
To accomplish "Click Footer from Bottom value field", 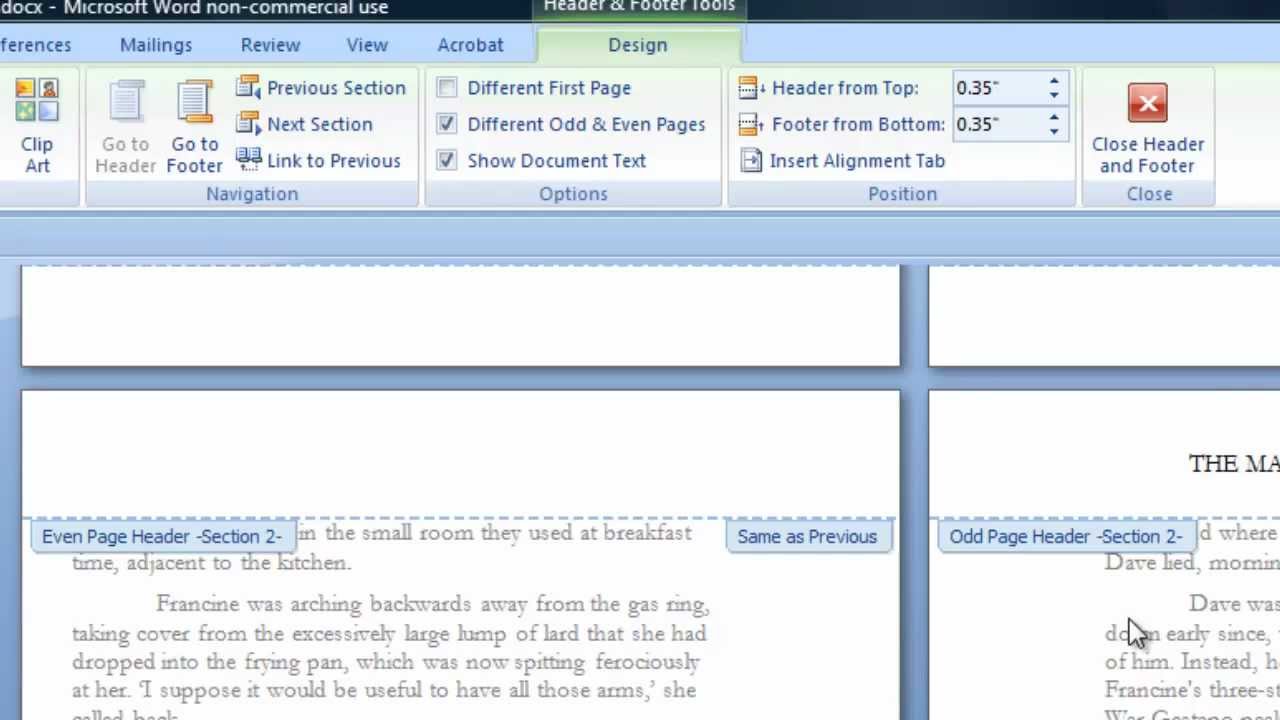I will pyautogui.click(x=996, y=124).
